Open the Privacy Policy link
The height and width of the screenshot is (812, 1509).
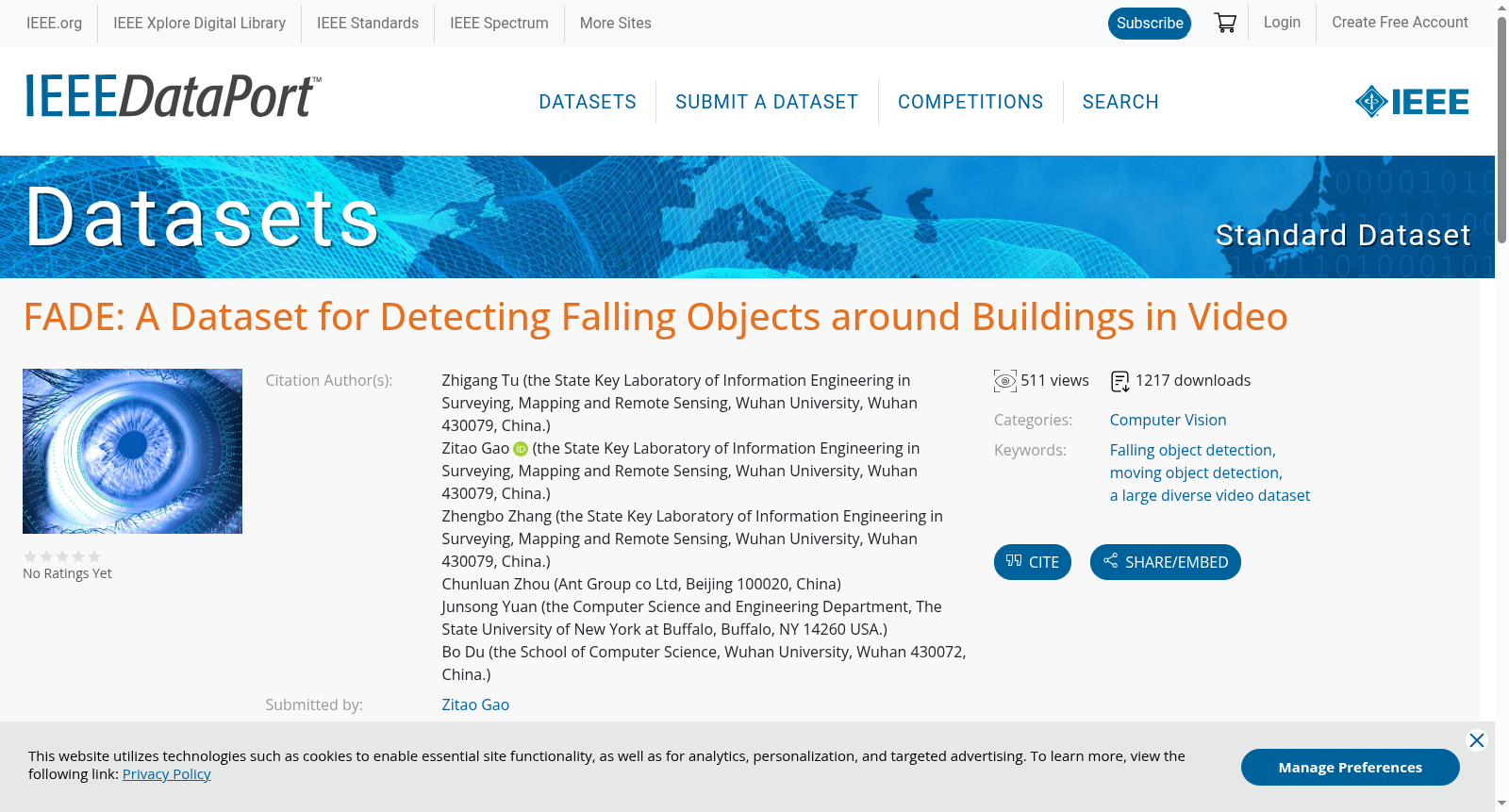[x=166, y=774]
